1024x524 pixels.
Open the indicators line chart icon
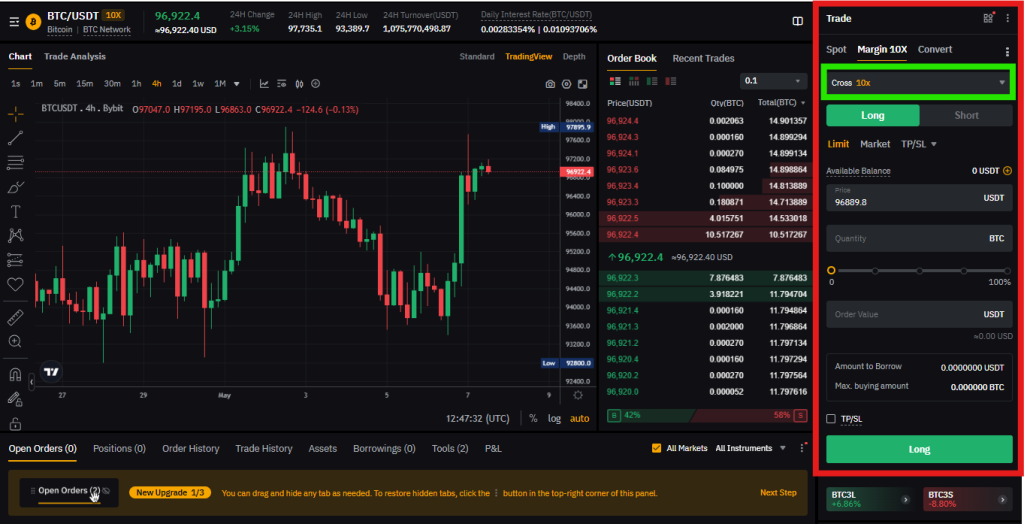(x=264, y=84)
